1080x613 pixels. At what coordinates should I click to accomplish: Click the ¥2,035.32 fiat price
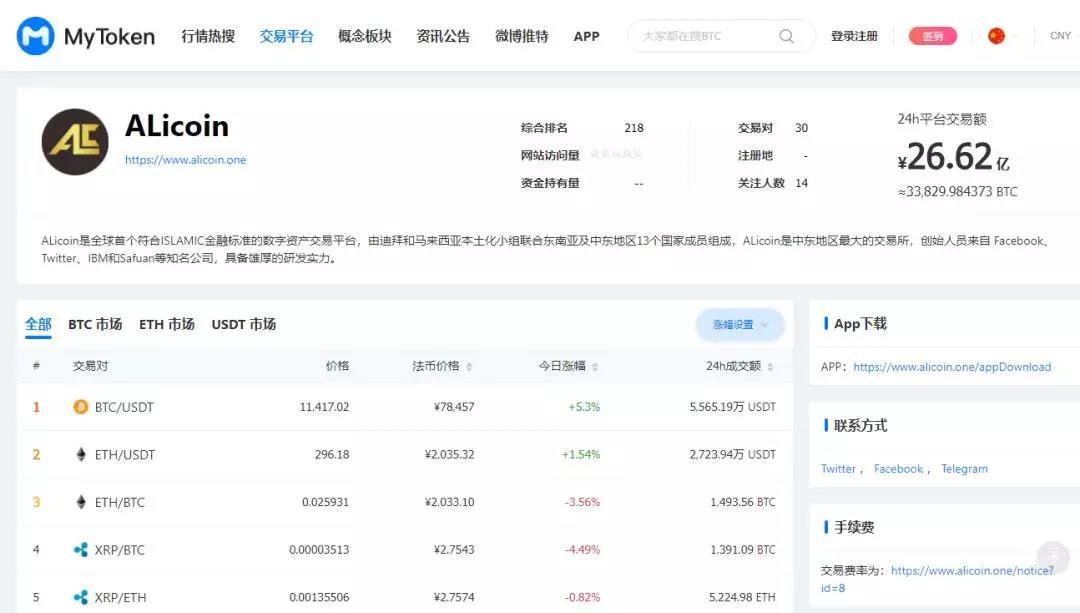pos(450,455)
